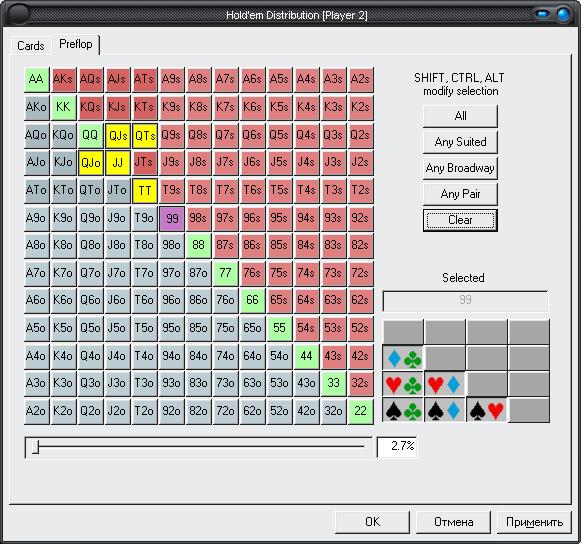Click the Clear button

[x=460, y=220]
